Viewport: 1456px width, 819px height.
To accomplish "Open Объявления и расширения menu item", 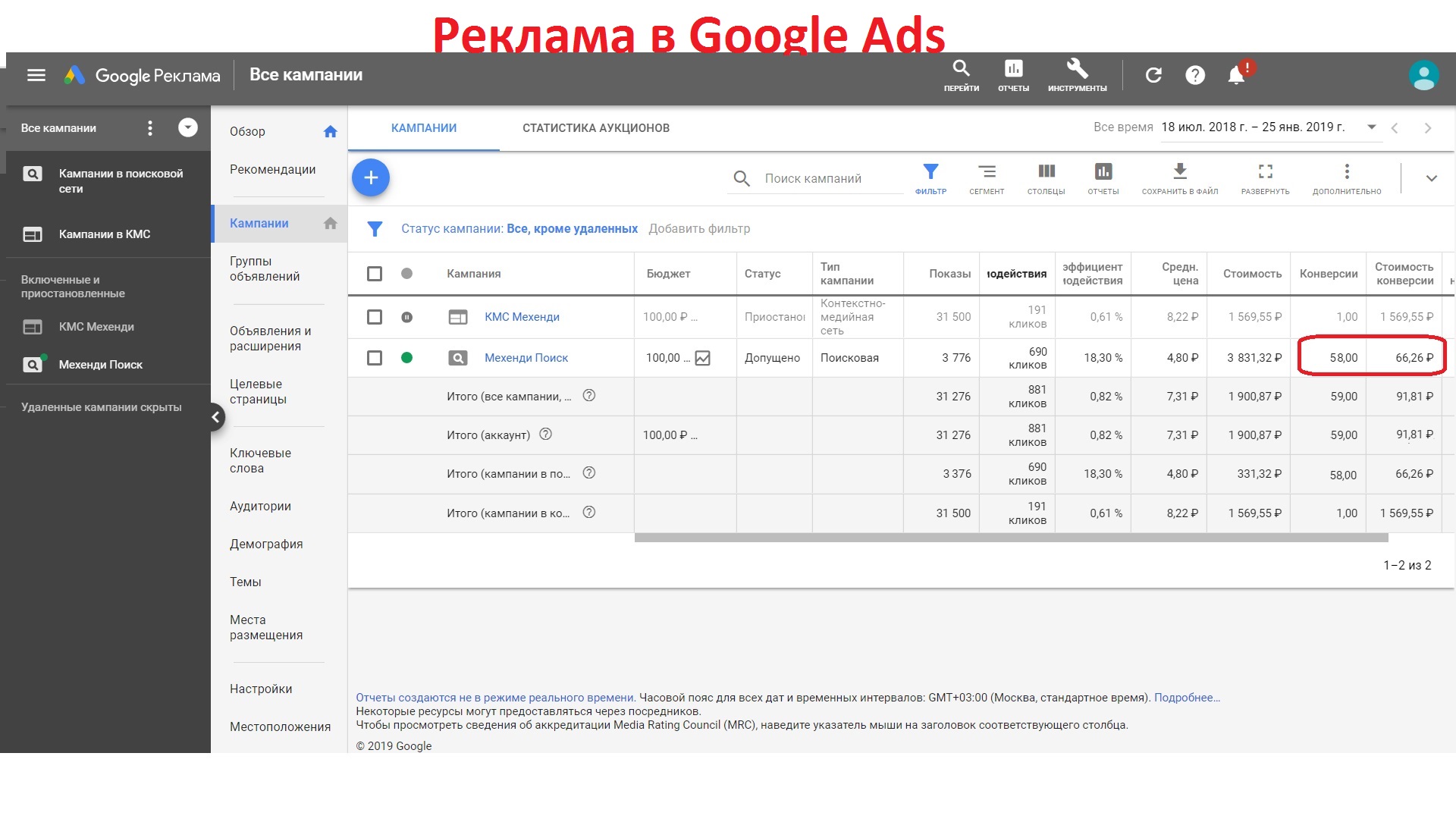I will click(270, 338).
